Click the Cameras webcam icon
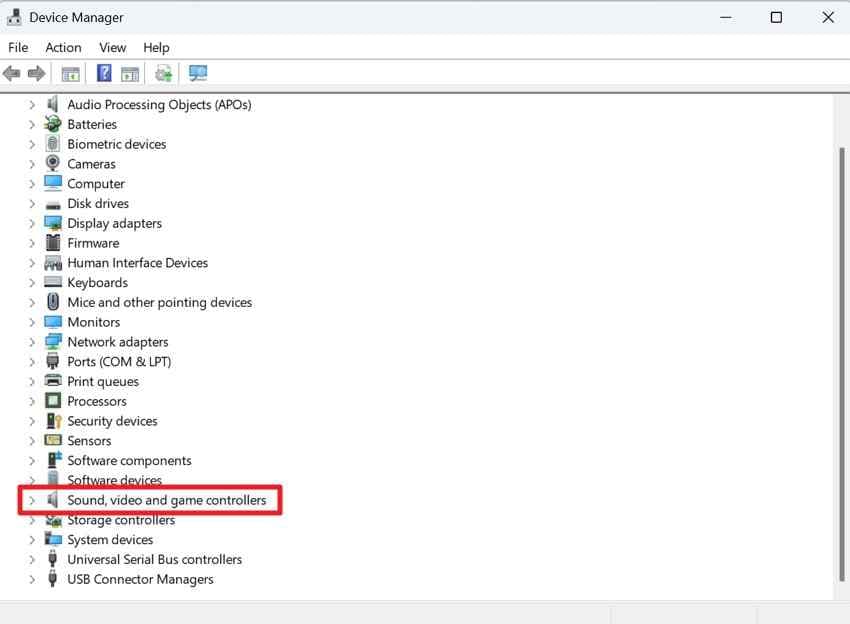Image resolution: width=850 pixels, height=624 pixels. (53, 163)
